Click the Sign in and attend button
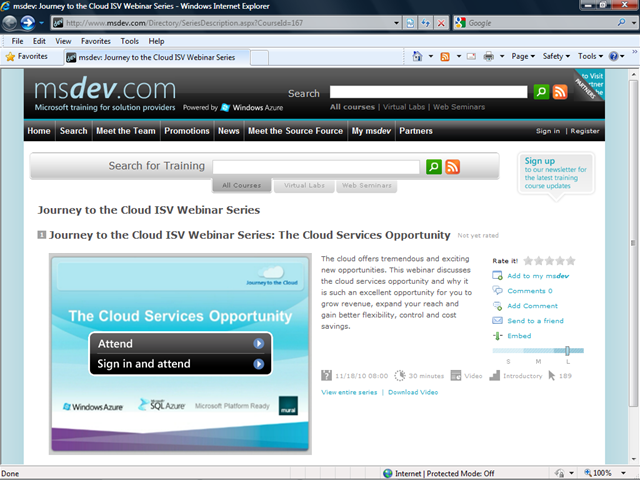 pos(180,364)
